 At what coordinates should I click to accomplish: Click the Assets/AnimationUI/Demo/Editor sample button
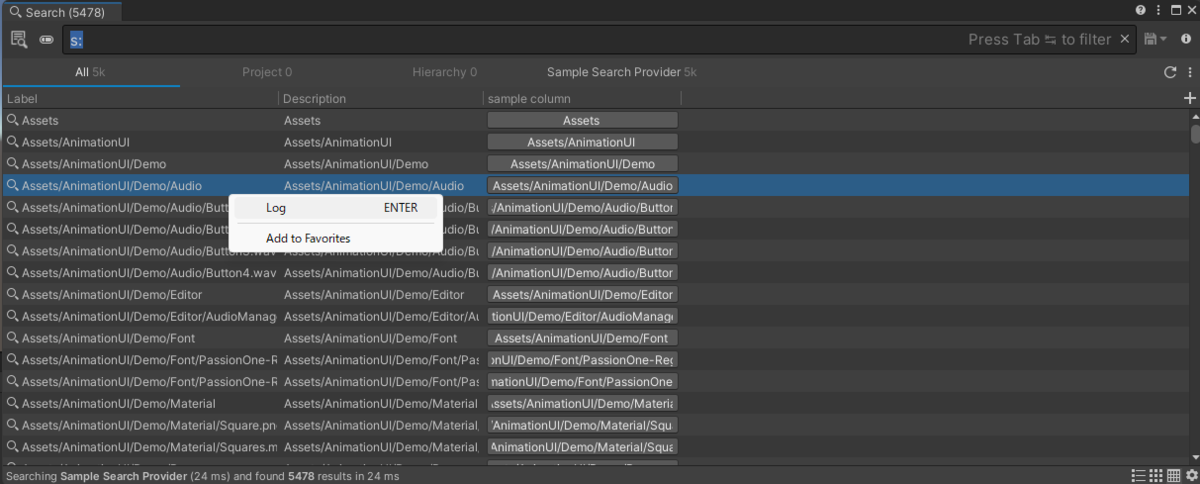(x=582, y=295)
